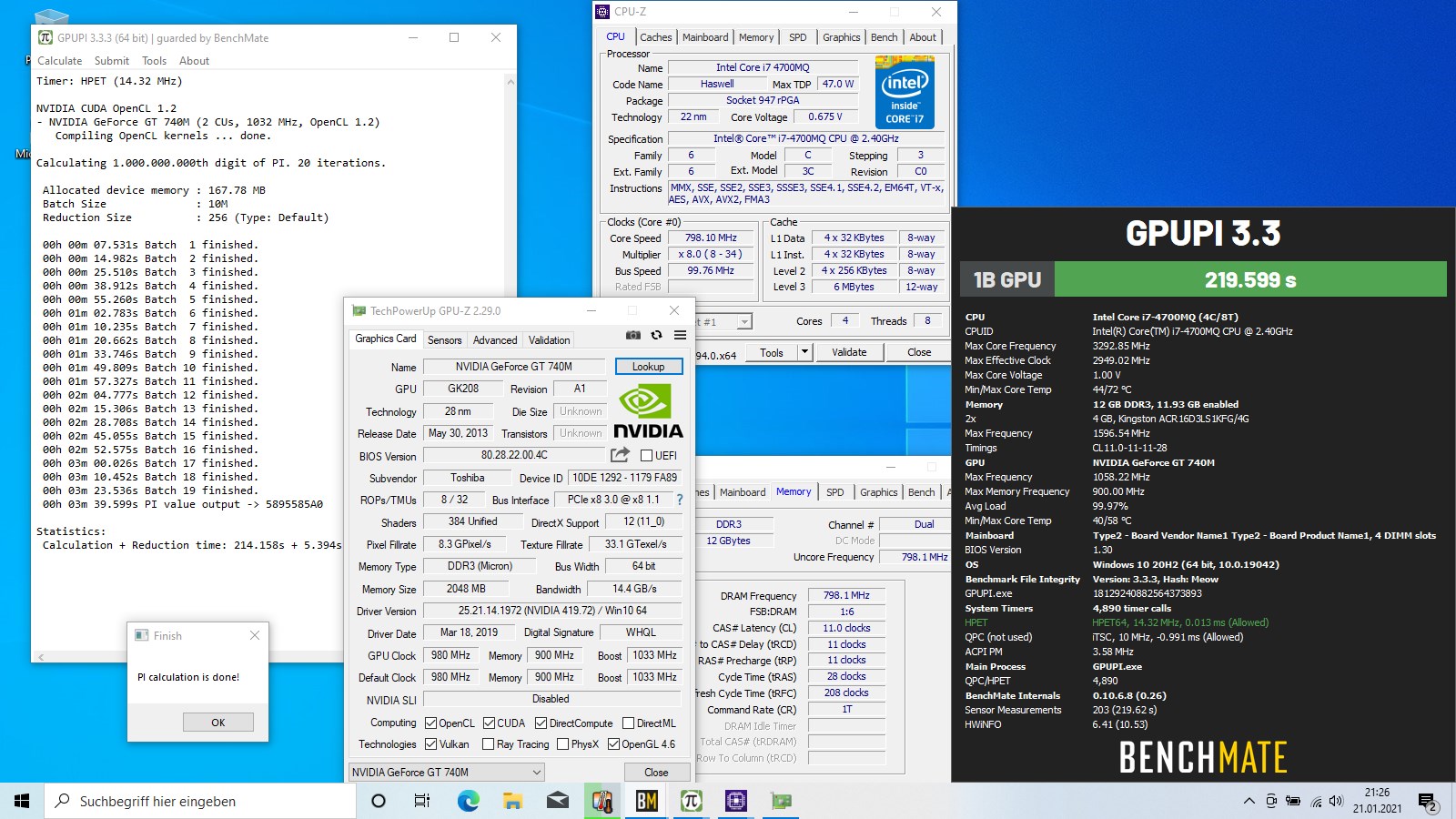The image size is (1456, 819).
Task: Toggle the UEFI checkbox in GPU-Z
Action: pos(647,455)
